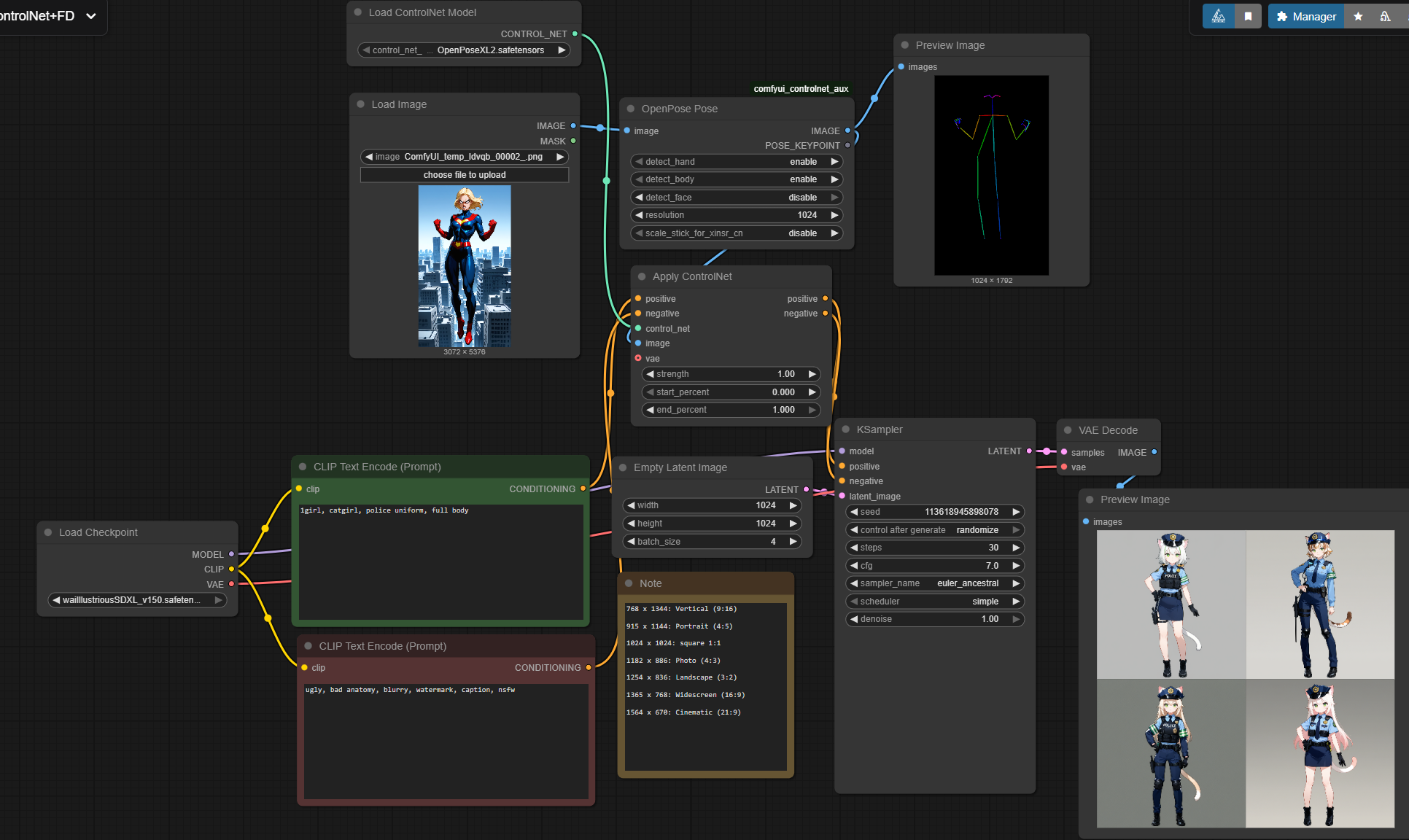Click left arrow on resolution field

coord(639,215)
